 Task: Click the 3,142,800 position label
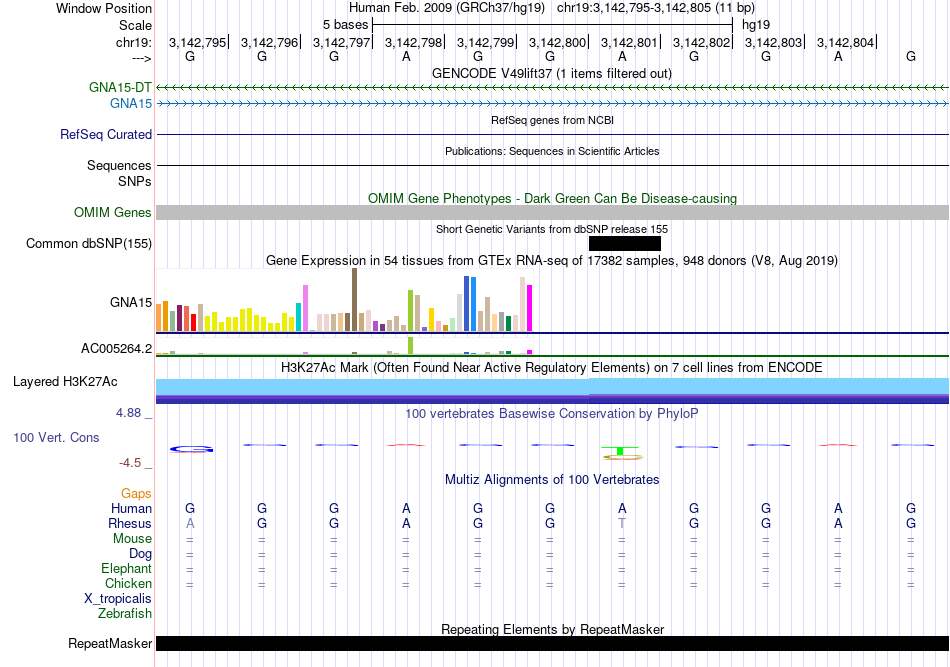point(557,42)
